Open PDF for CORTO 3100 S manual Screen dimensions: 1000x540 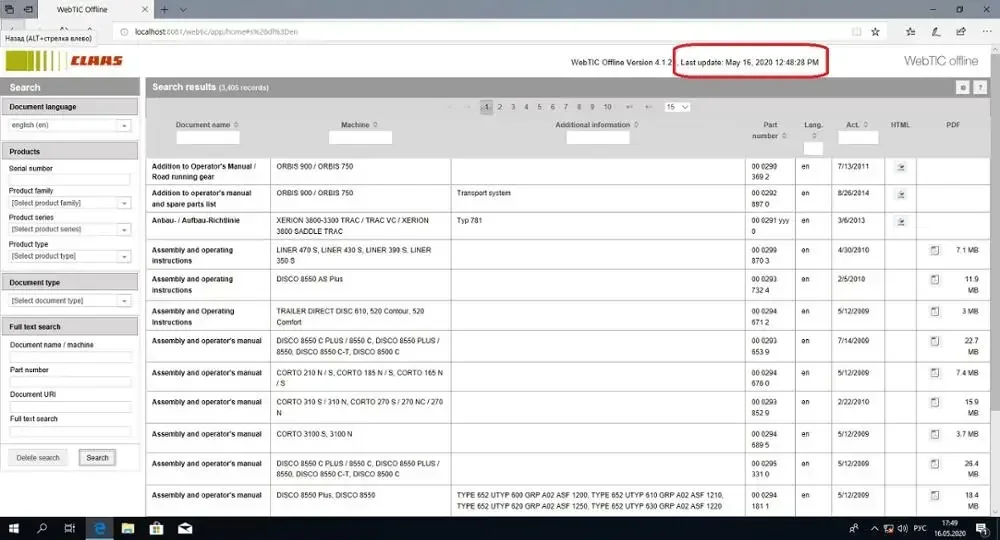coord(934,434)
